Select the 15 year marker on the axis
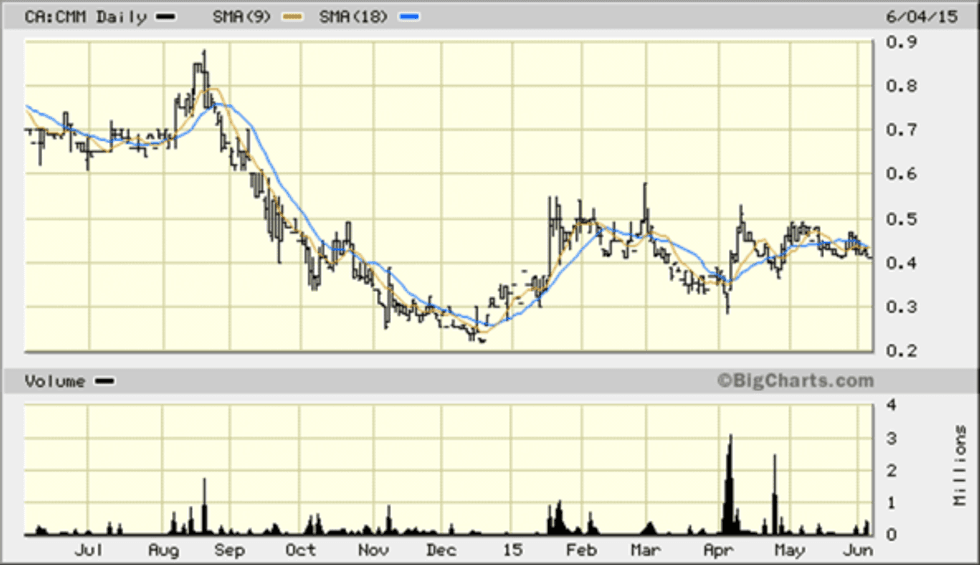The height and width of the screenshot is (565, 980). [x=512, y=550]
